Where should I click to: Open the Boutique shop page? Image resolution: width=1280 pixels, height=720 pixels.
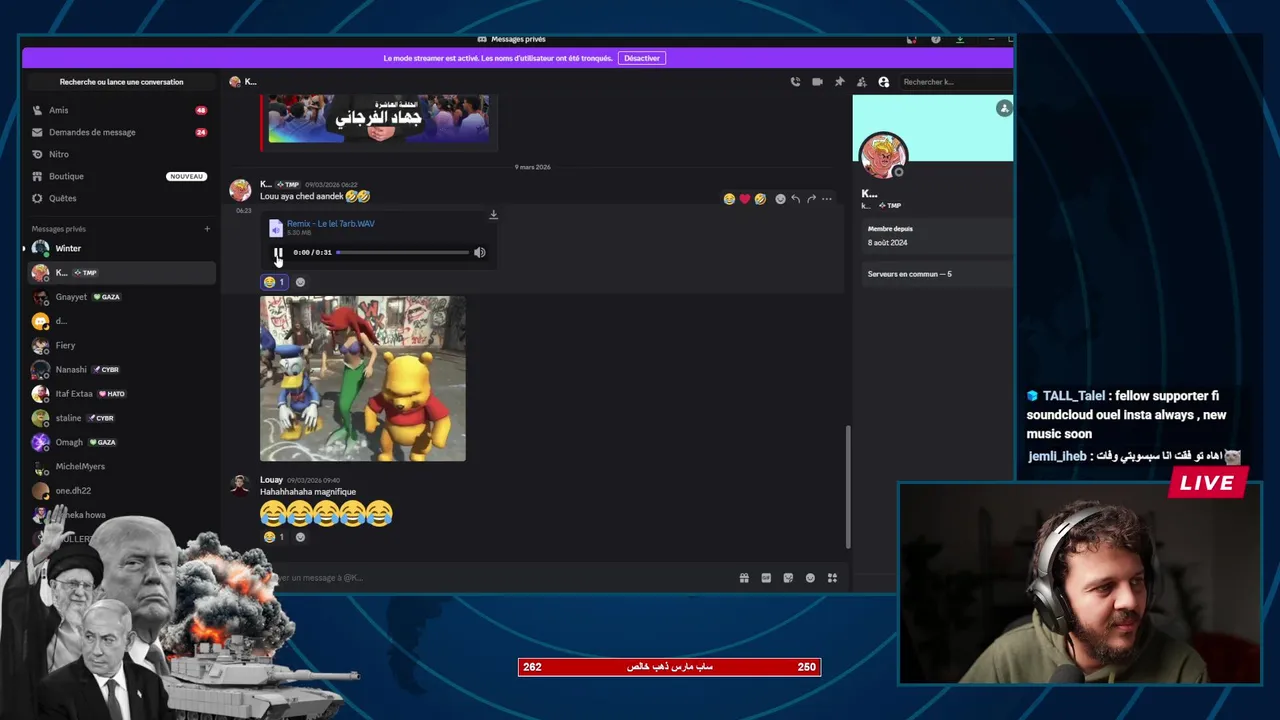(x=120, y=176)
